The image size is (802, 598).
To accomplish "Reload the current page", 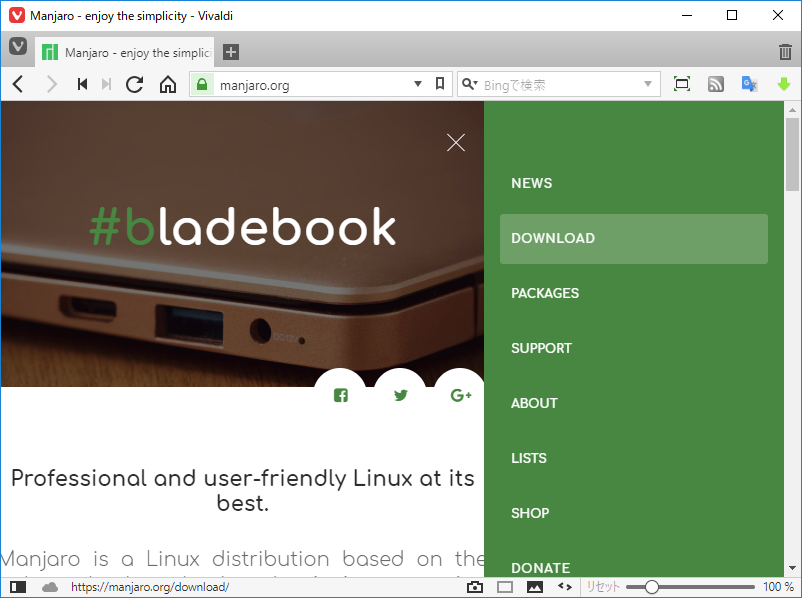I will 135,84.
